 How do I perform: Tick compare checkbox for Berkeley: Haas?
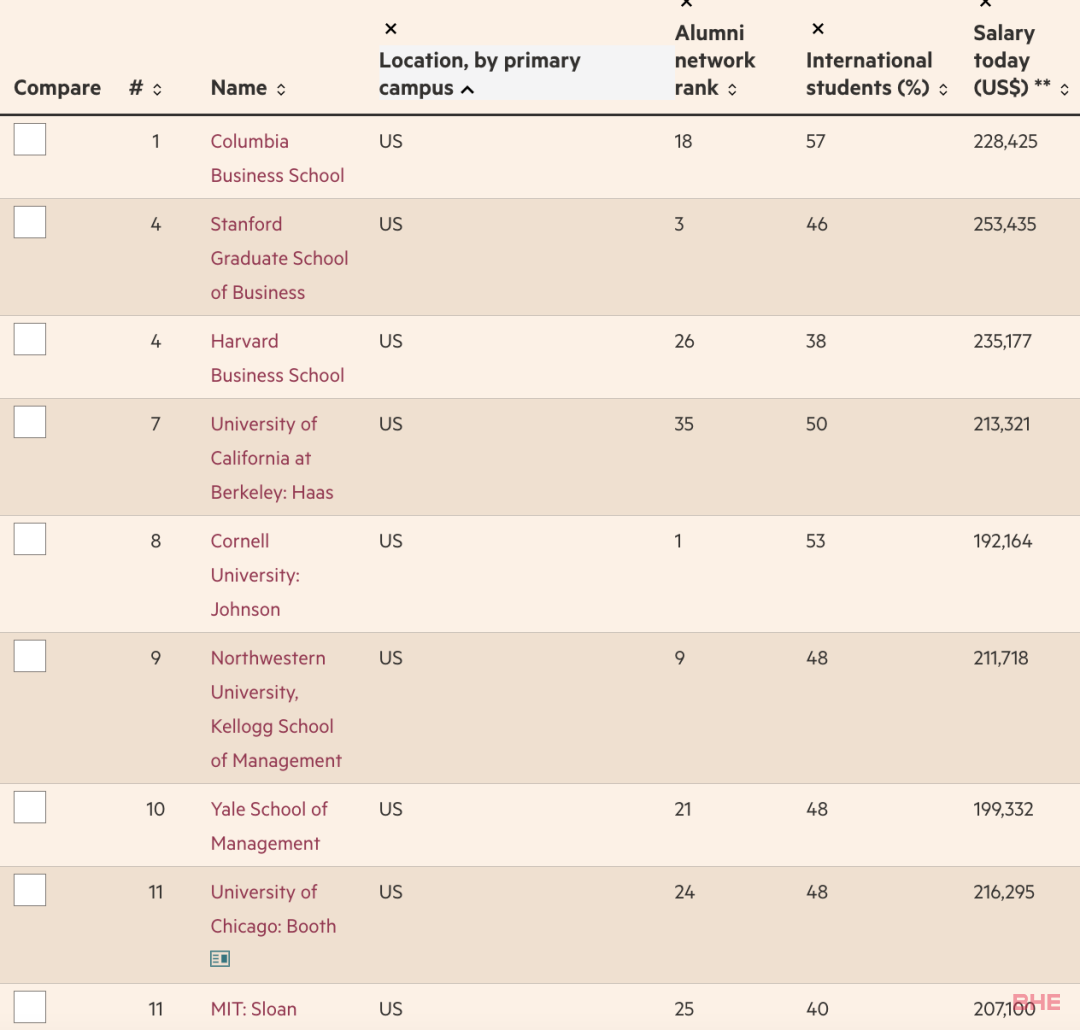coord(30,422)
